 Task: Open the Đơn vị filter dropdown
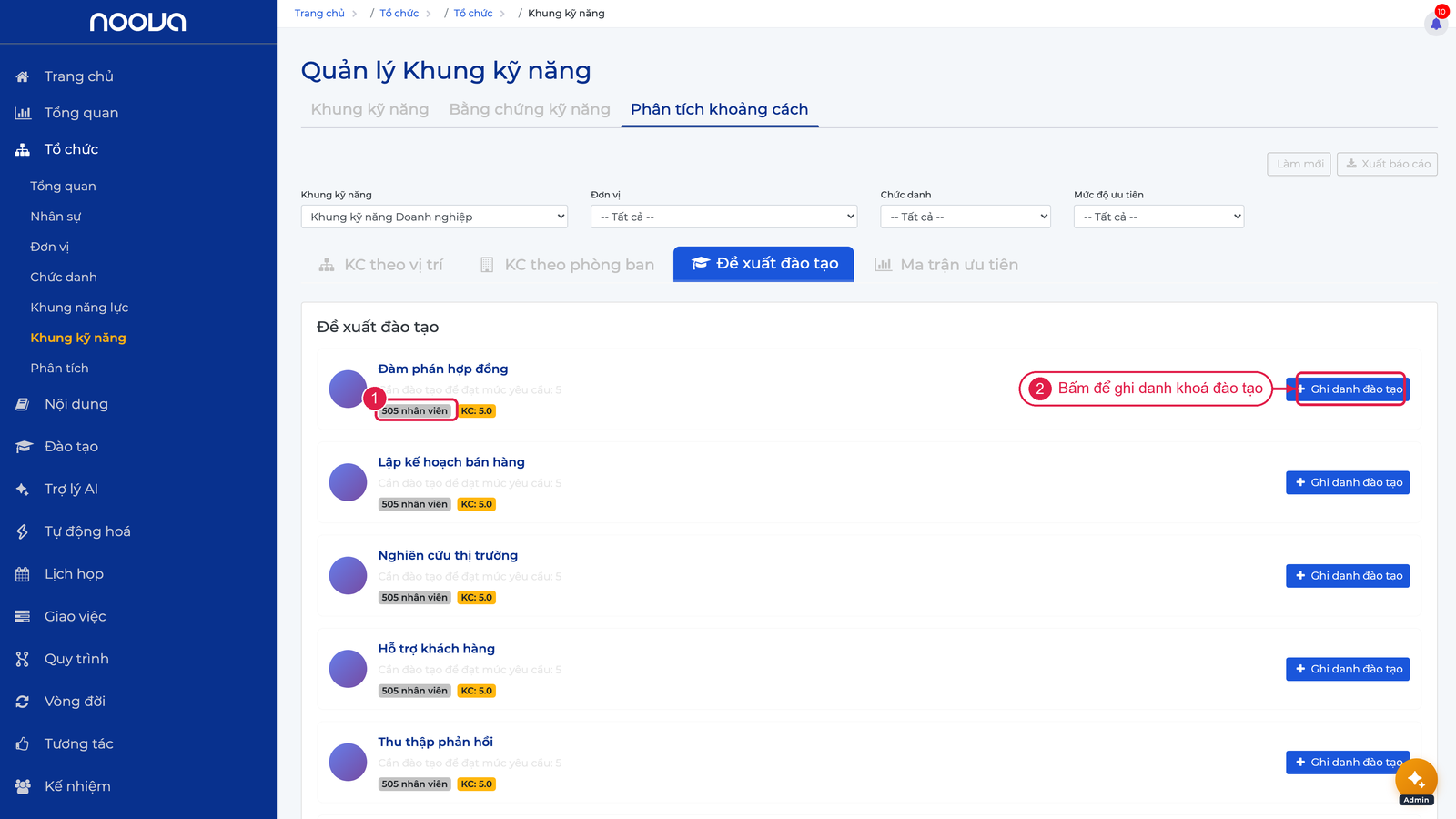[x=724, y=217]
